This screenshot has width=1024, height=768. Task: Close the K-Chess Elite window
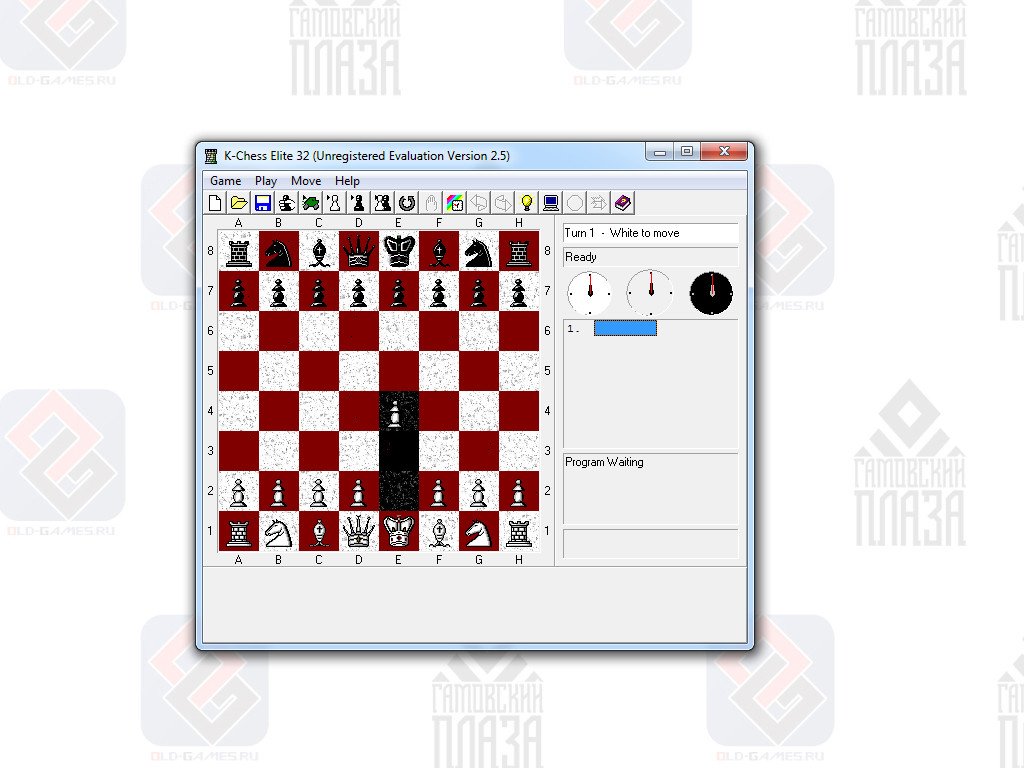(x=724, y=152)
